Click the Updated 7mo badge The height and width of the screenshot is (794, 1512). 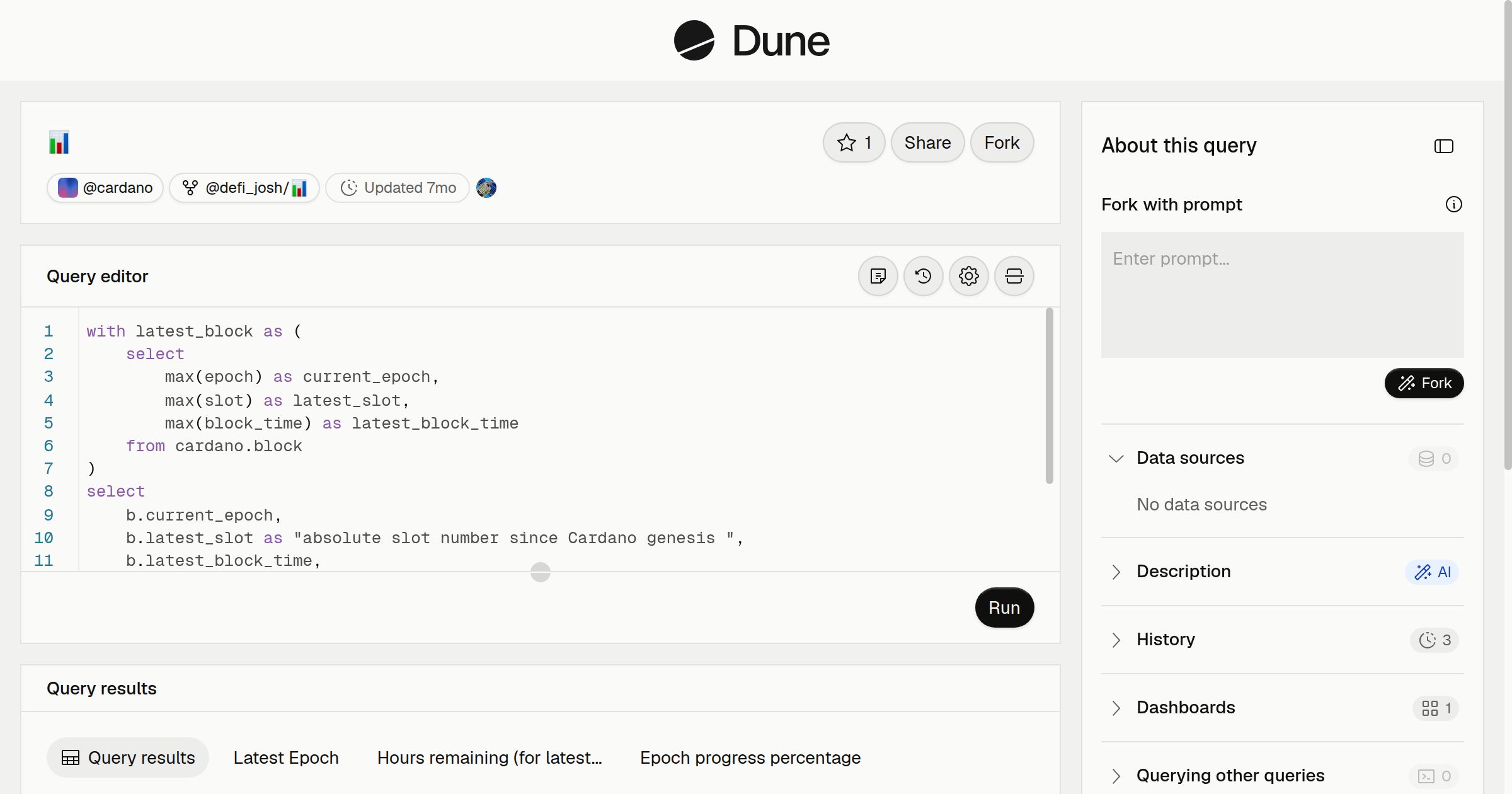click(x=398, y=188)
